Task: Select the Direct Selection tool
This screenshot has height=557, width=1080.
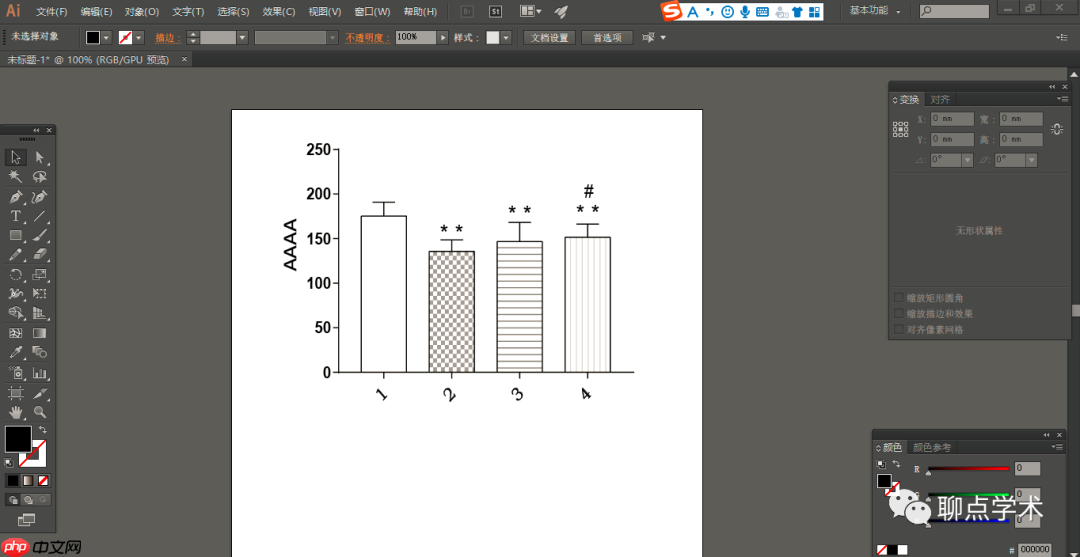Action: pos(40,157)
